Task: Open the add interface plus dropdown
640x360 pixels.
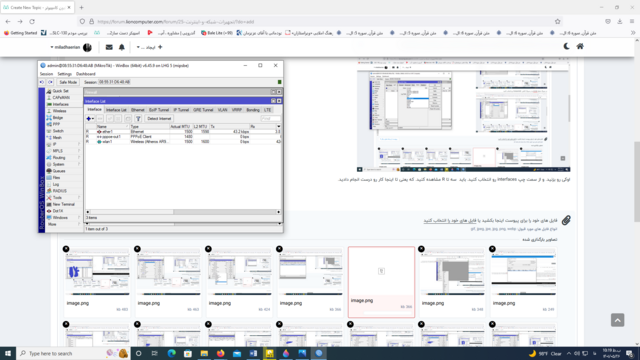Action: click(x=90, y=119)
